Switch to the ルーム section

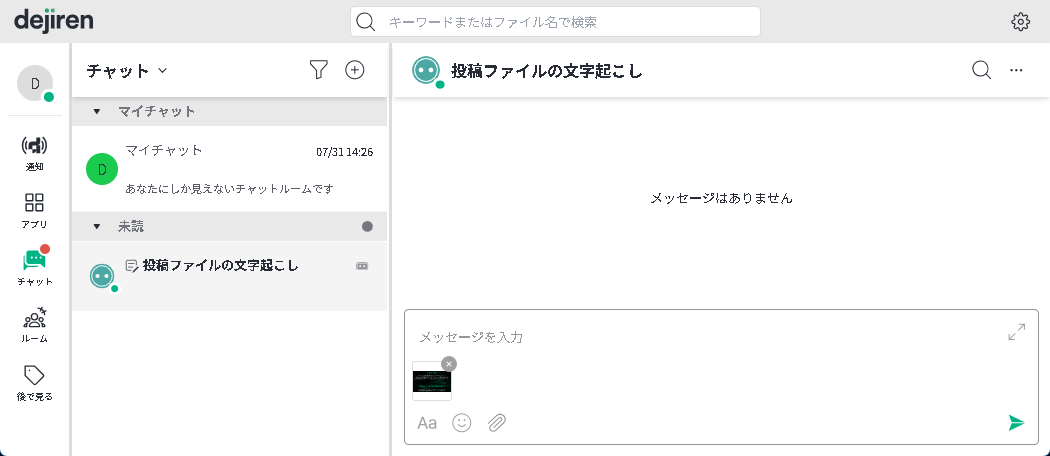34,325
